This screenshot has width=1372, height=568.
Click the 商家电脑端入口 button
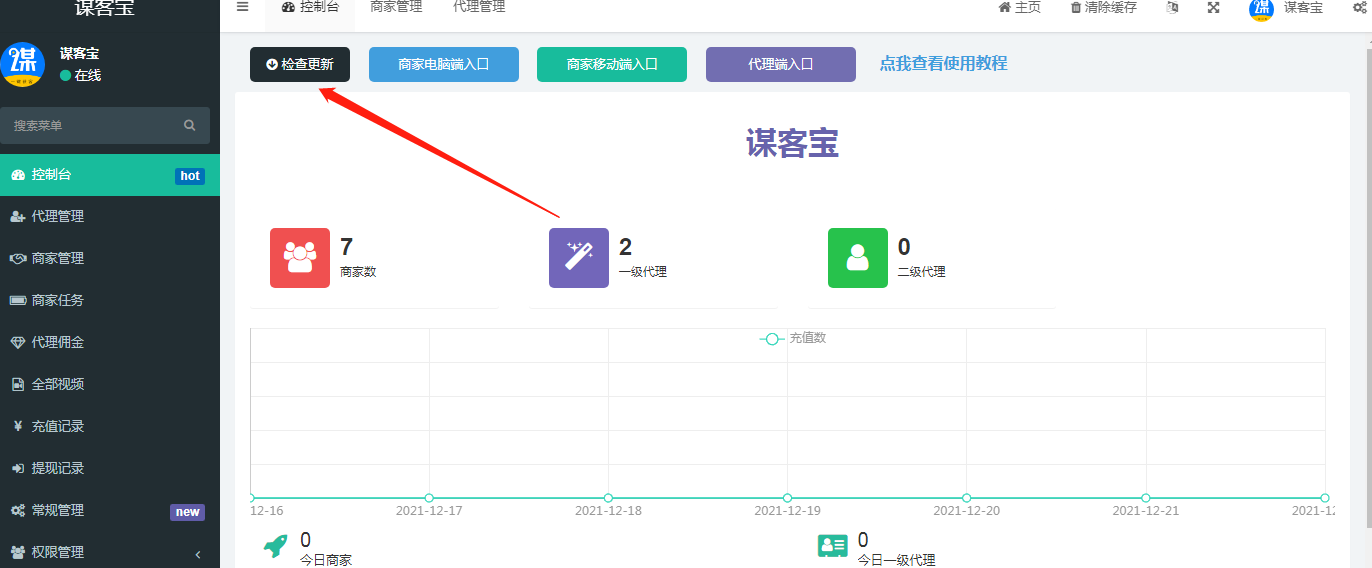click(444, 64)
